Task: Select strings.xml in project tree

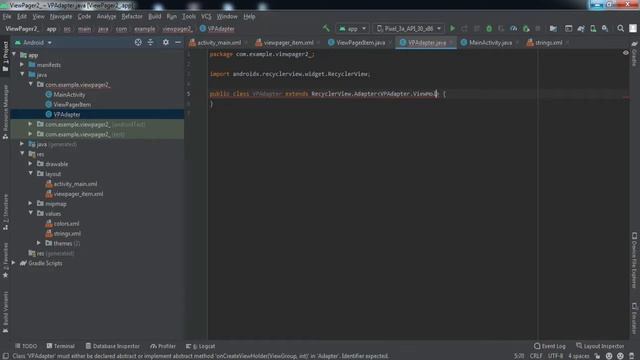Action: [x=67, y=233]
